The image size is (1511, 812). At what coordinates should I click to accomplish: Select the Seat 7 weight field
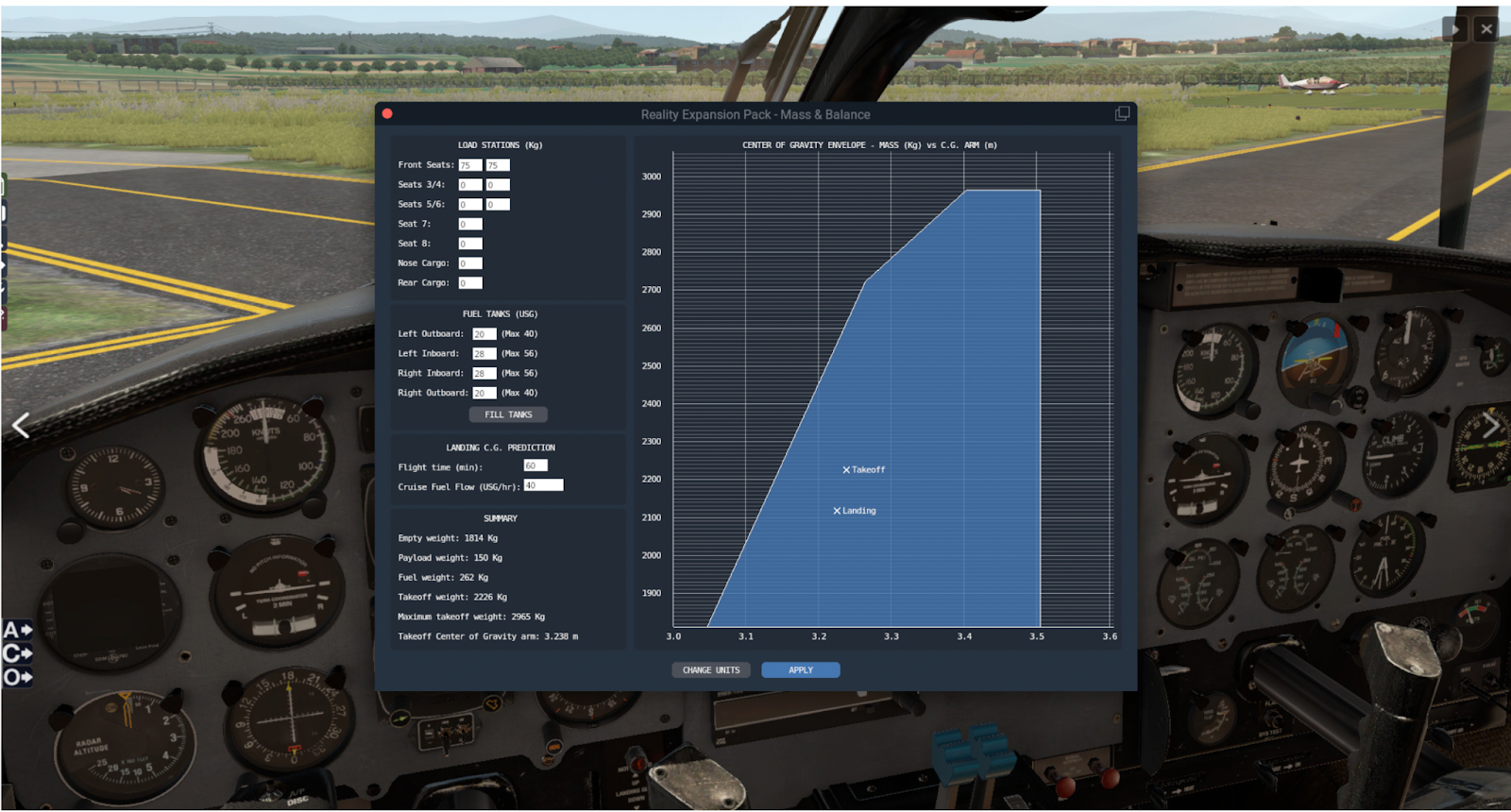pyautogui.click(x=470, y=225)
